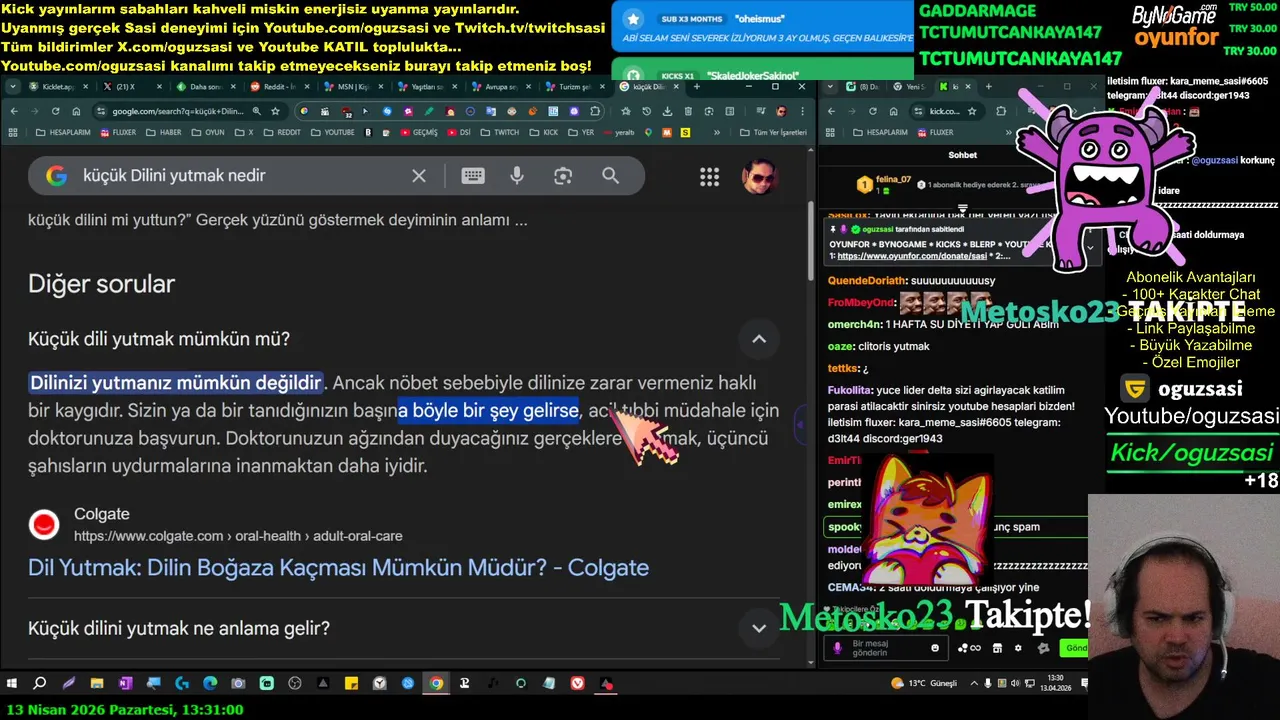
Task: Switch to the Turizm tab
Action: (x=577, y=87)
